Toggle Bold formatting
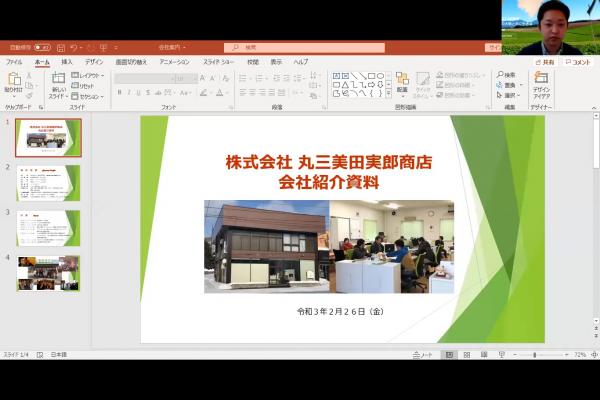 [119, 93]
